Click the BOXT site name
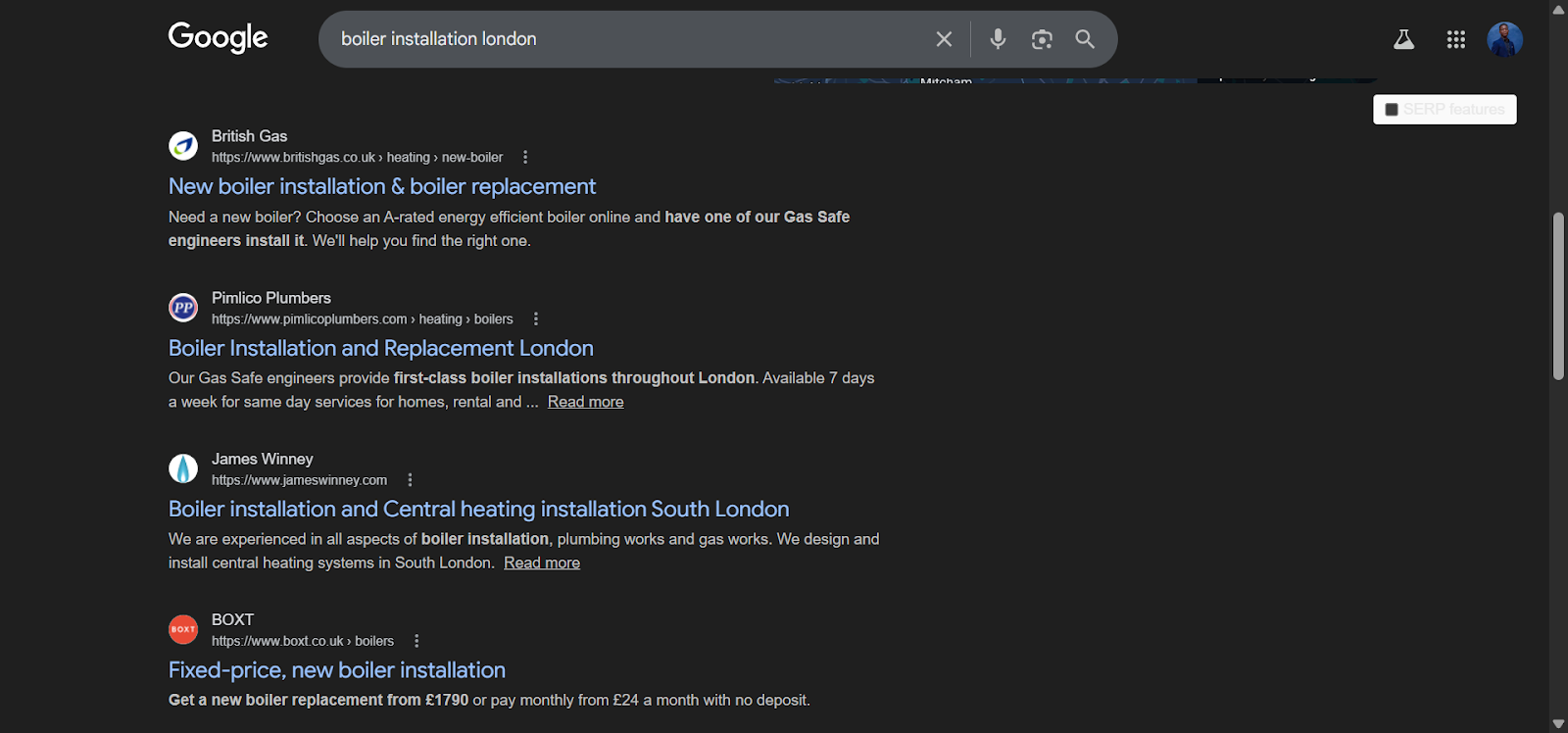The image size is (1568, 733). click(x=232, y=619)
